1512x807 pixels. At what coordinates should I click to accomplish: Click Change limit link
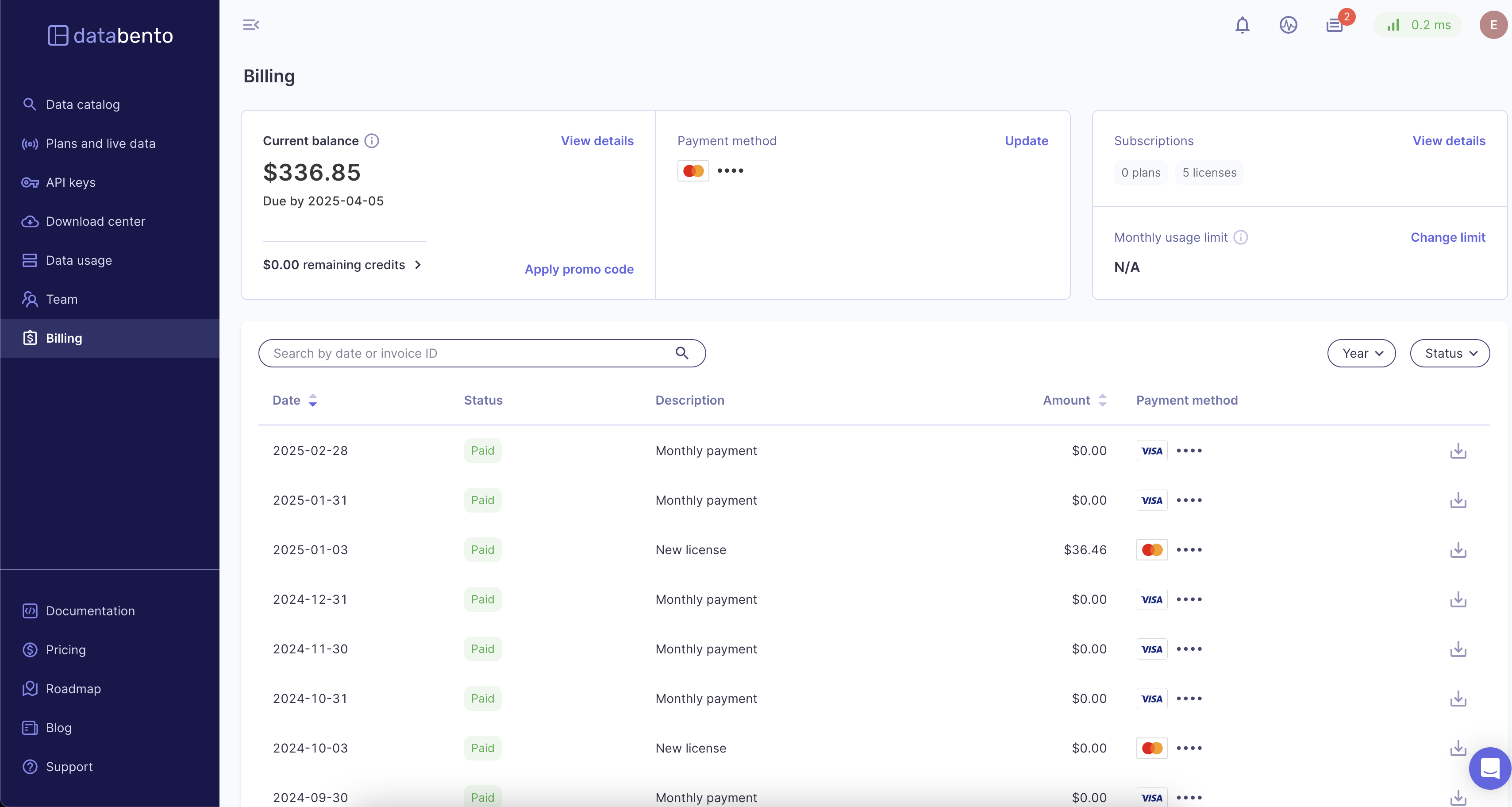point(1447,237)
